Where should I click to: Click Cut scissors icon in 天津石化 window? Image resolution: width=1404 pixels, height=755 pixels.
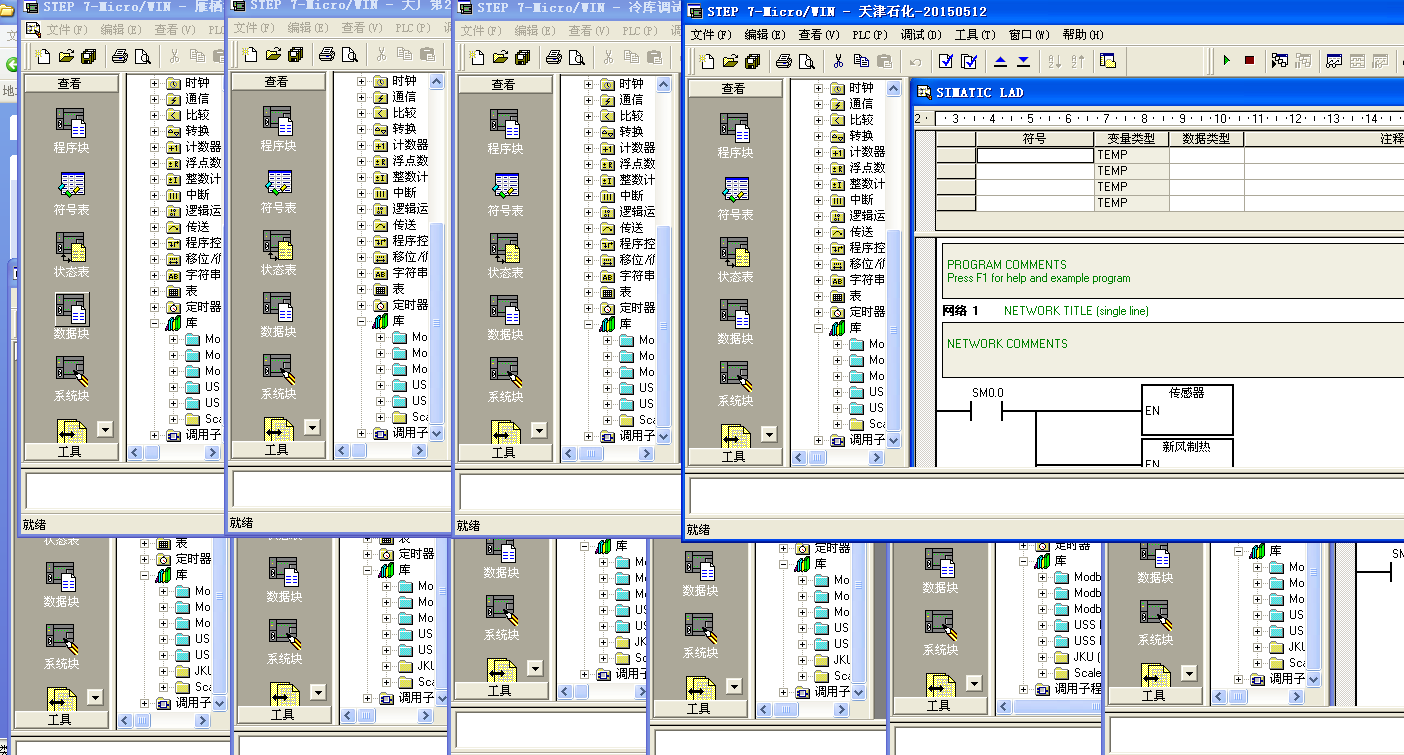click(839, 61)
